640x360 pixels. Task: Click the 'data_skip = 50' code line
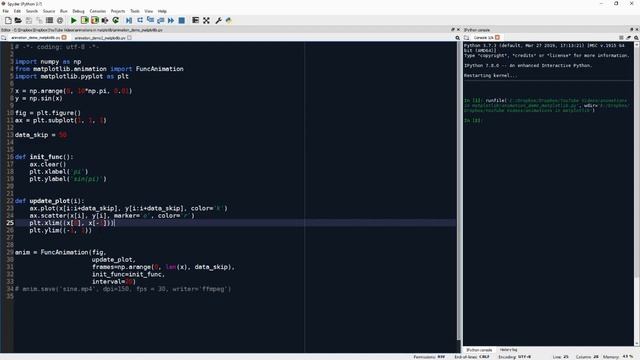coord(41,135)
